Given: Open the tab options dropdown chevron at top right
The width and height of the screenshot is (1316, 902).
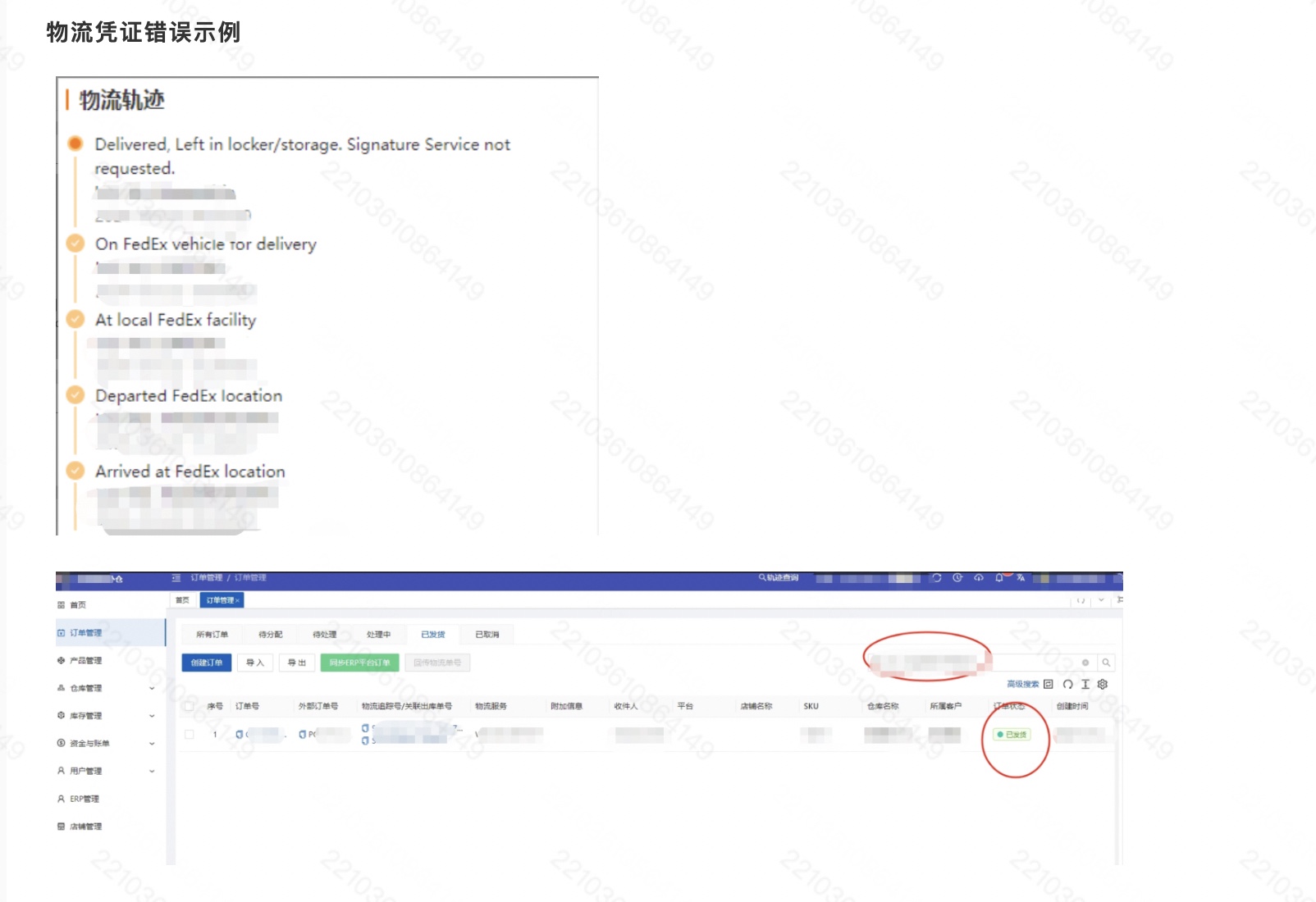Looking at the screenshot, I should tap(1101, 600).
